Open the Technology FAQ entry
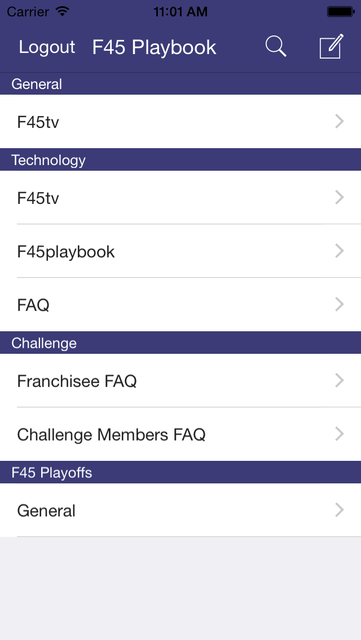Image resolution: width=361 pixels, height=640 pixels. (x=180, y=304)
